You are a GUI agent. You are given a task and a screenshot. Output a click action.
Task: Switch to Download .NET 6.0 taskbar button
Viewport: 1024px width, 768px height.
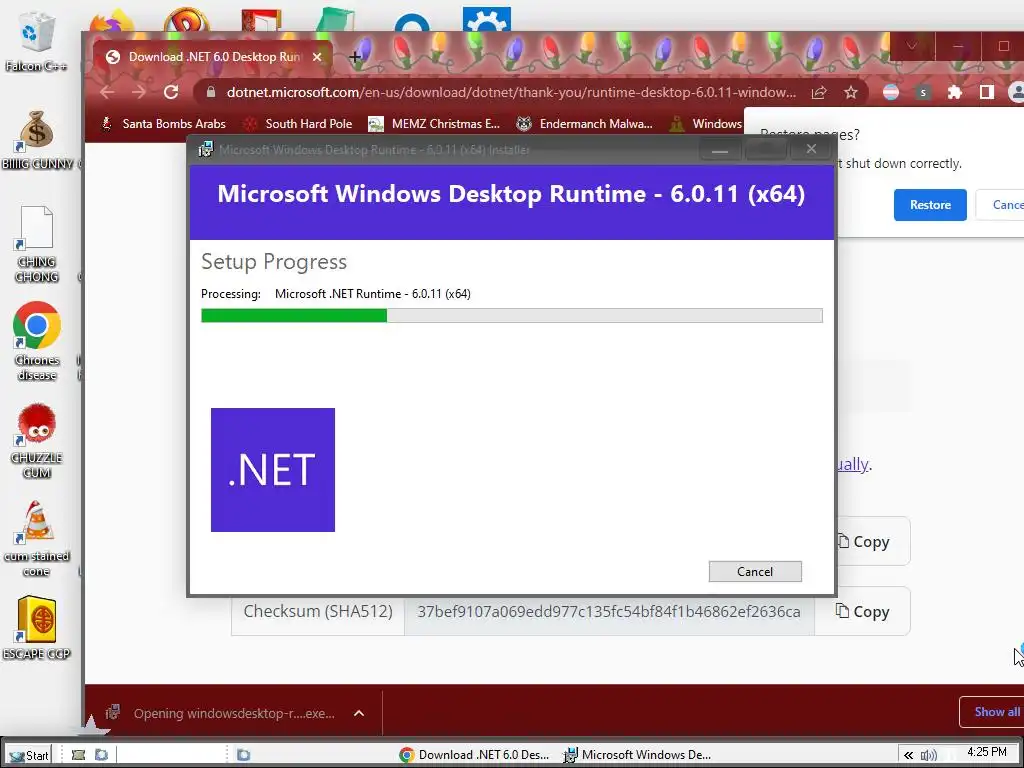coord(475,755)
